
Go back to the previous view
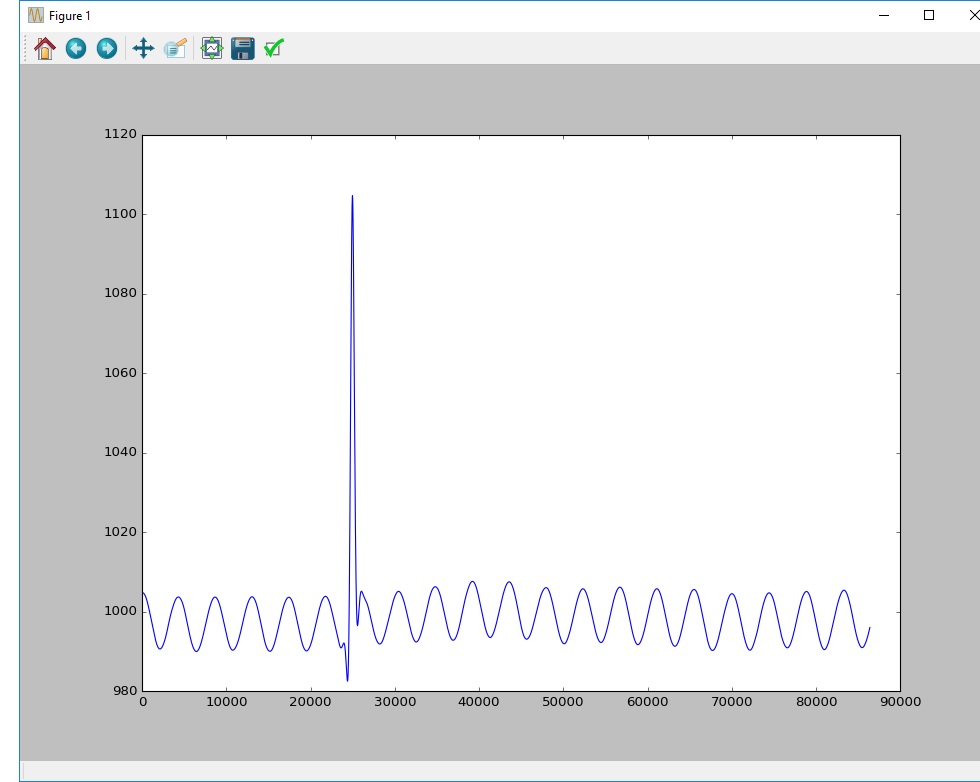tap(76, 48)
